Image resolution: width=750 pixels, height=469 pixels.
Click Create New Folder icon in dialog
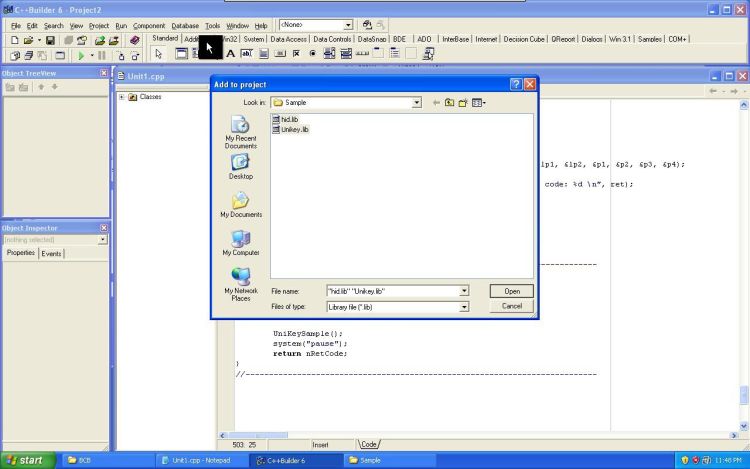pos(463,102)
